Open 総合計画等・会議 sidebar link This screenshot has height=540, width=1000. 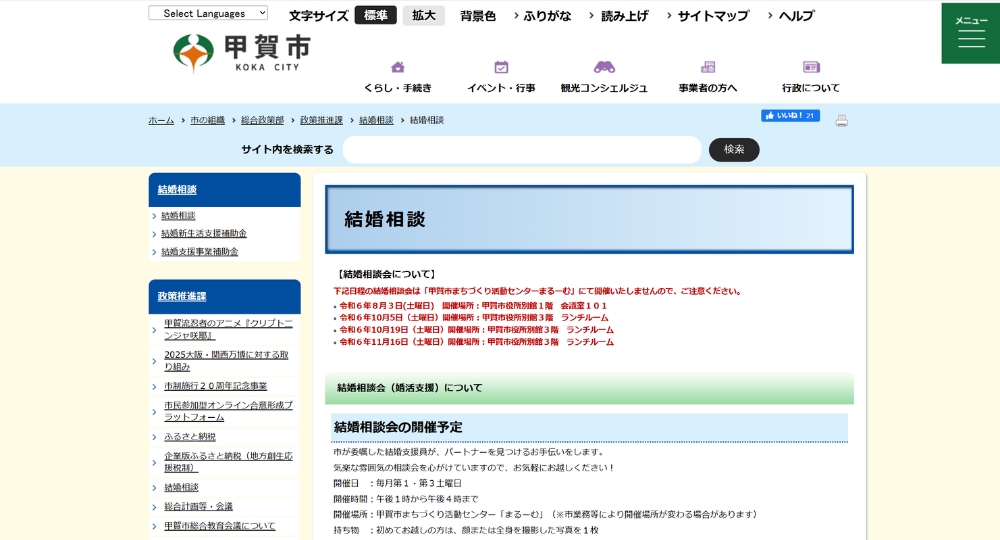[198, 506]
